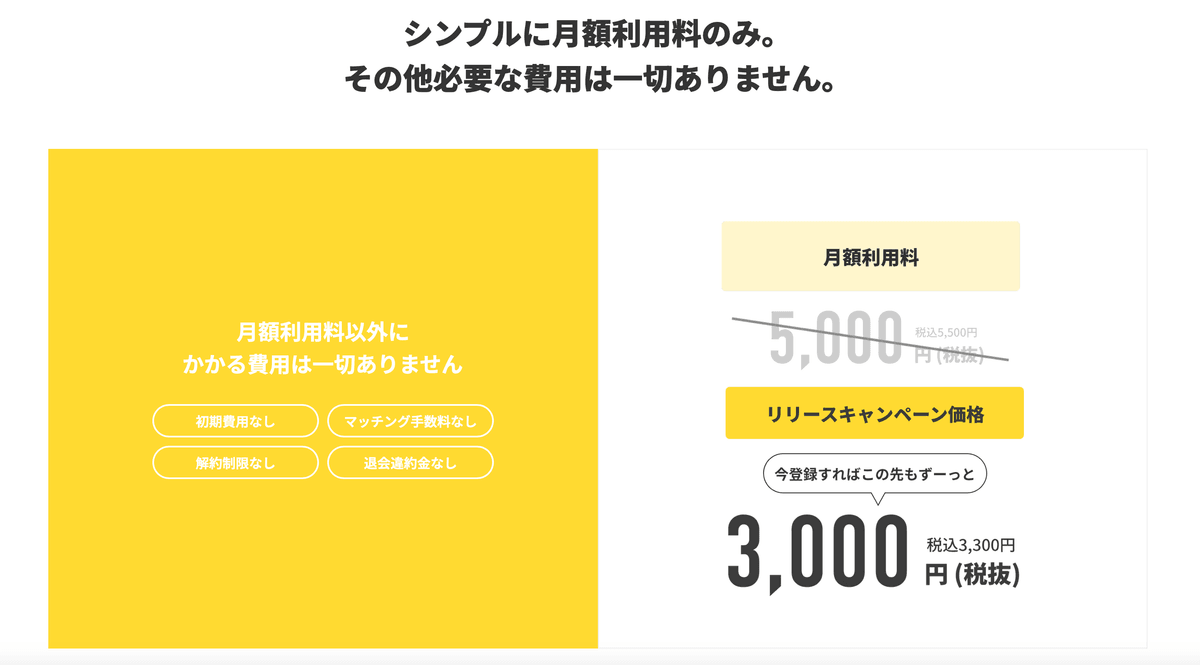
Task: Click the 初期費用なし pill badge
Action: click(x=235, y=422)
